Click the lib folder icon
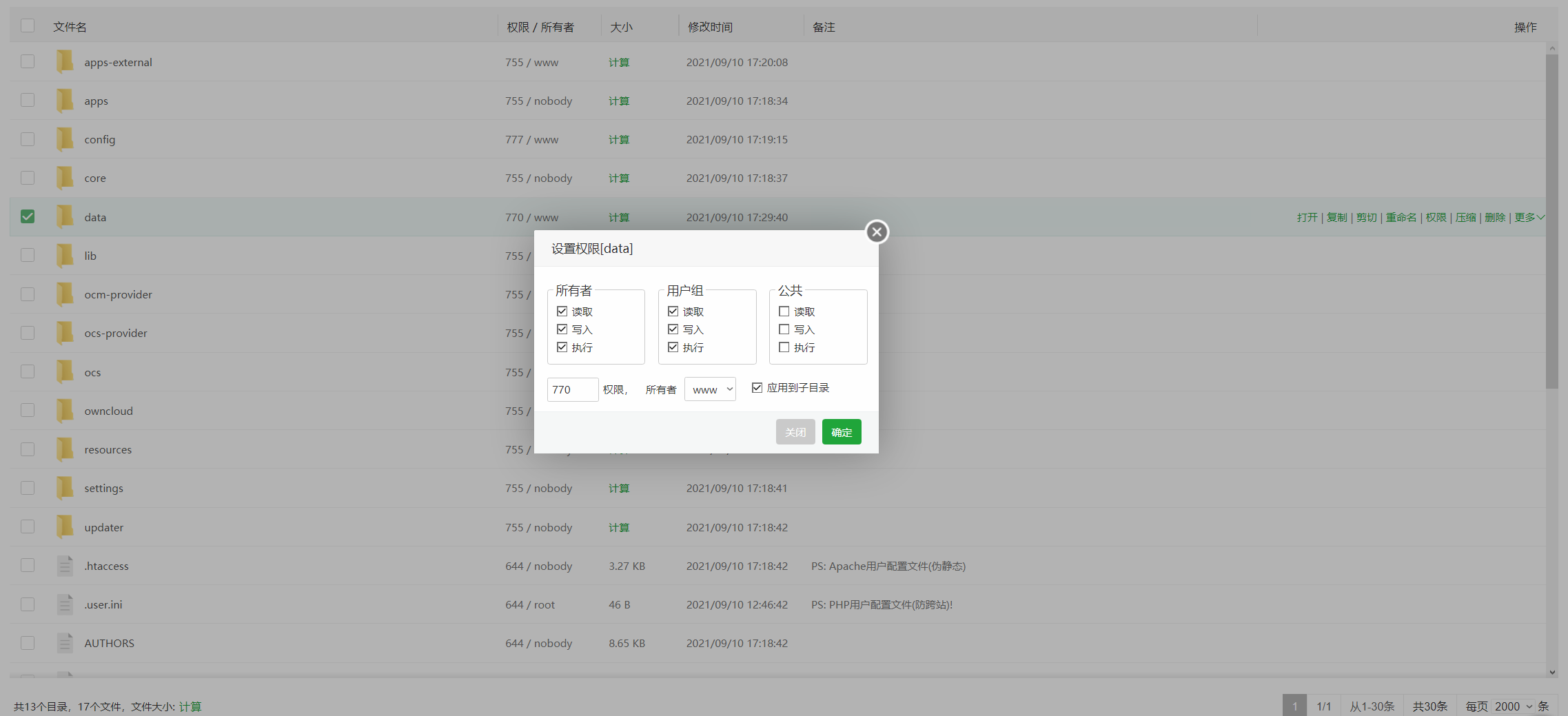This screenshot has height=716, width=1568. [x=64, y=255]
